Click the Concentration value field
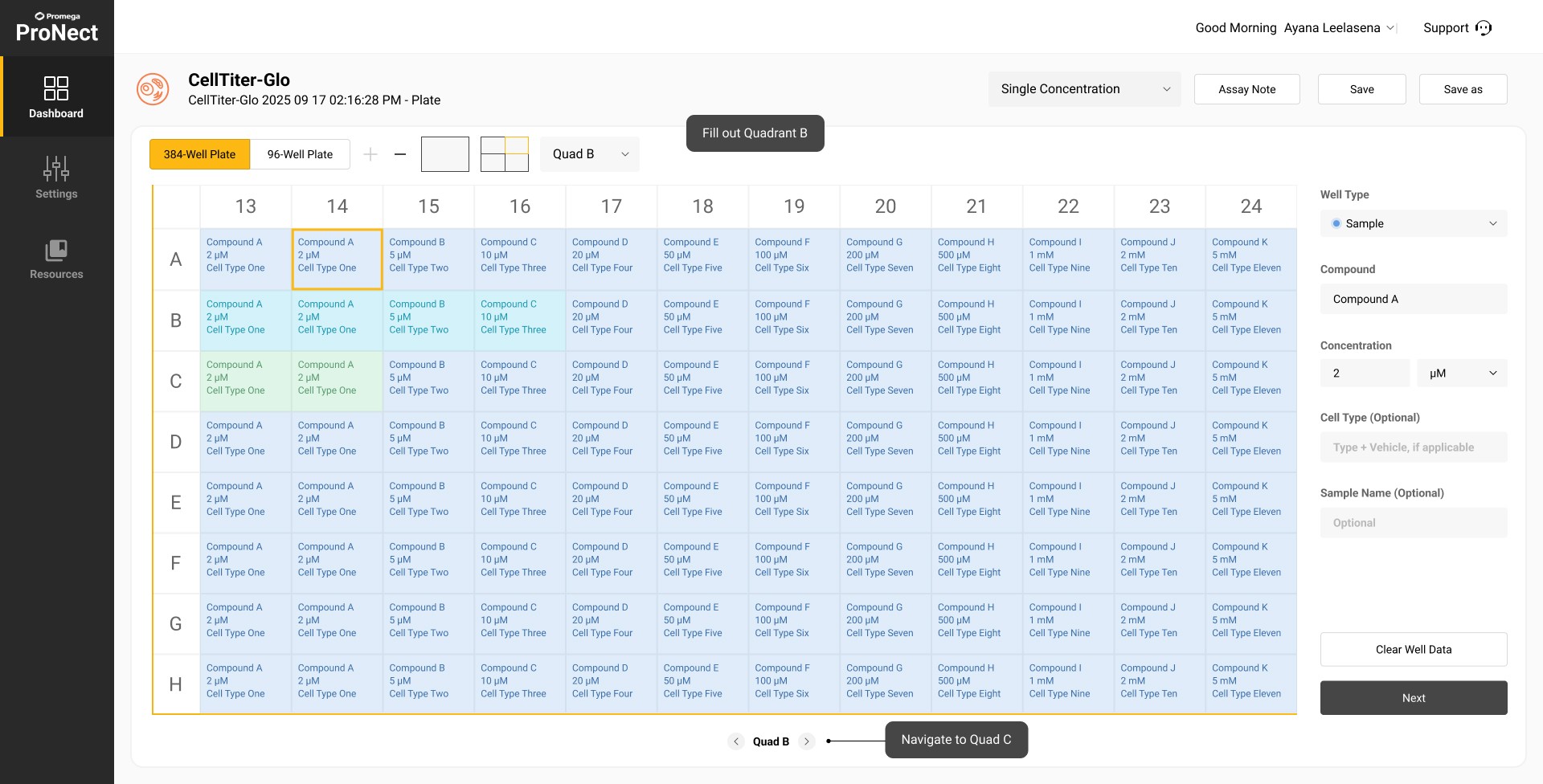1543x784 pixels. pyautogui.click(x=1365, y=373)
